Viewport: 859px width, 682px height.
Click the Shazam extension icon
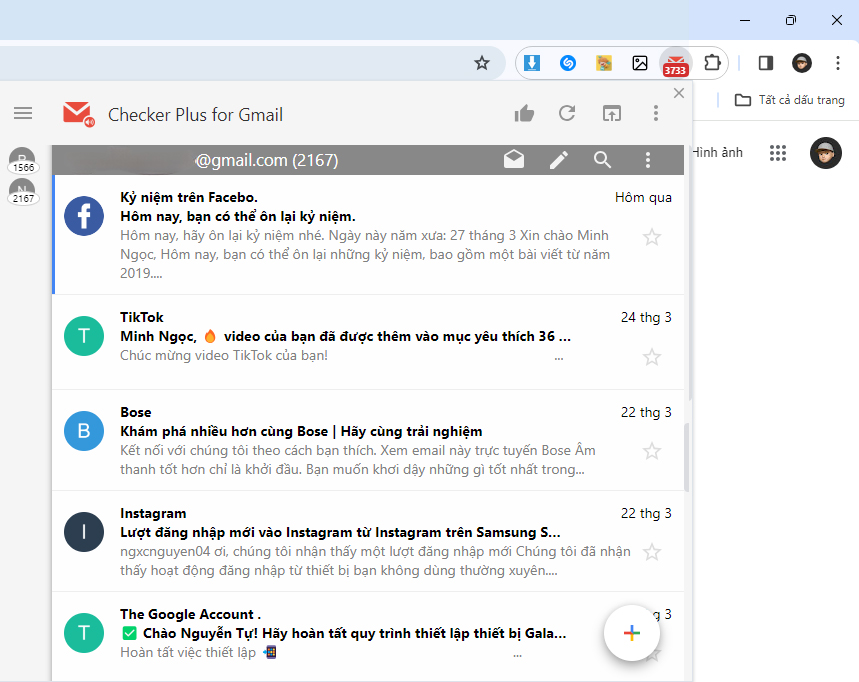click(x=568, y=63)
